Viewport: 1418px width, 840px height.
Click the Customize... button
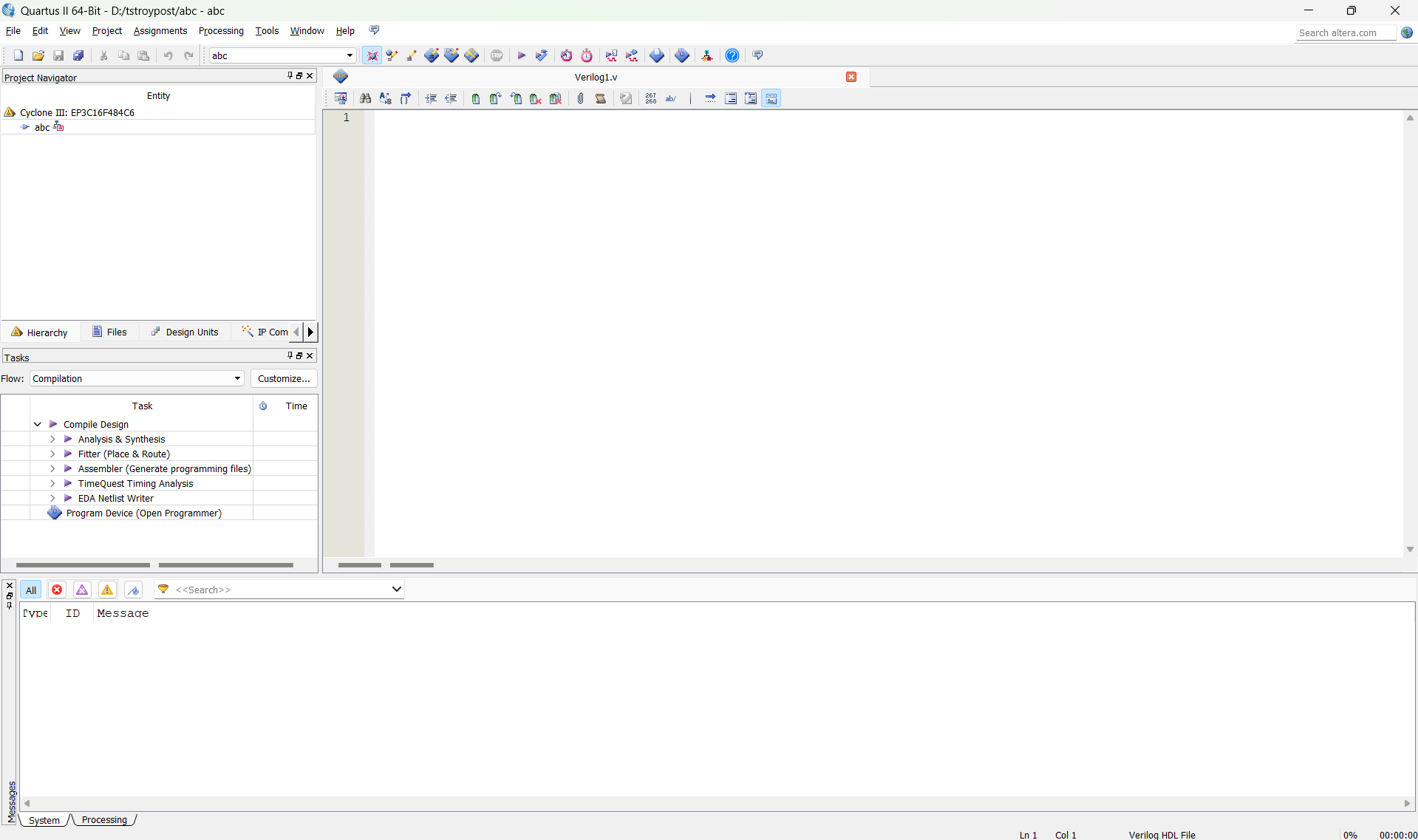284,378
